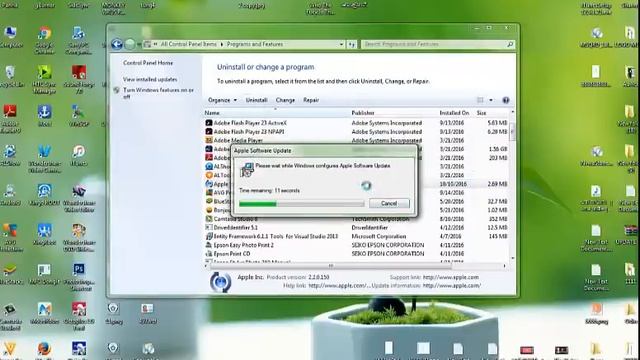Click the Programs and Features breadcrumb

coord(255,44)
